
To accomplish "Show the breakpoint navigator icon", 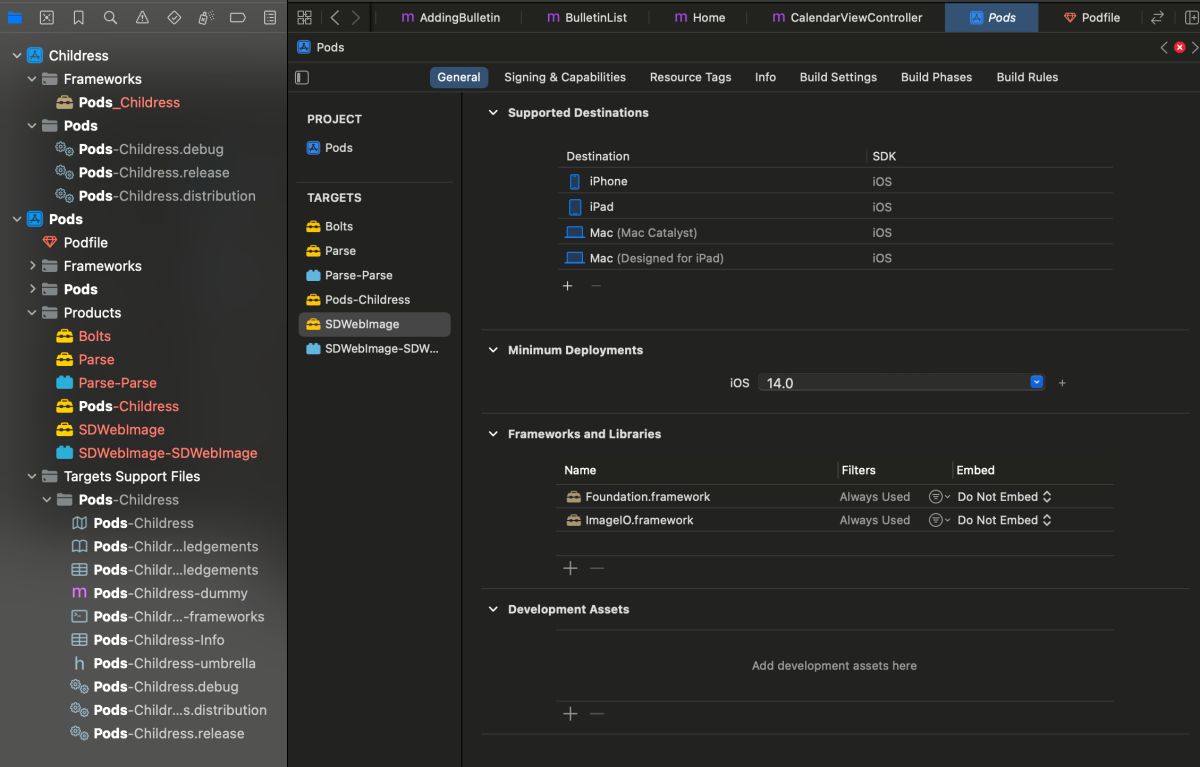I will [x=238, y=18].
